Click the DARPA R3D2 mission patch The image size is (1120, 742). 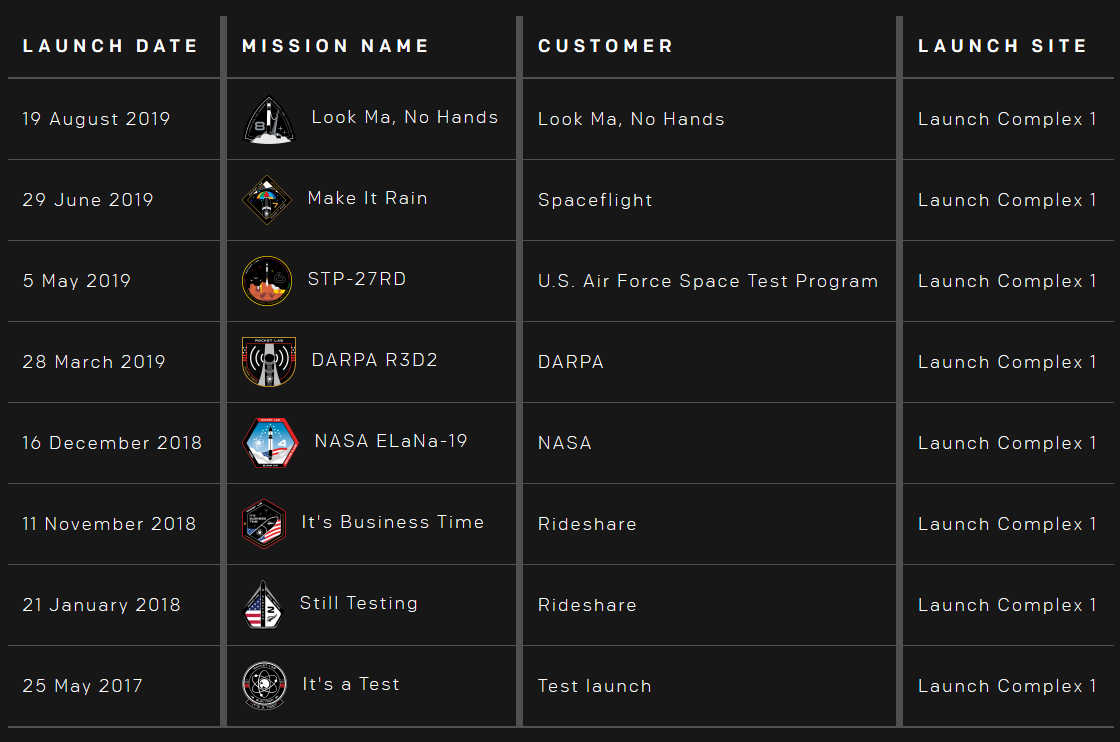[x=268, y=362]
